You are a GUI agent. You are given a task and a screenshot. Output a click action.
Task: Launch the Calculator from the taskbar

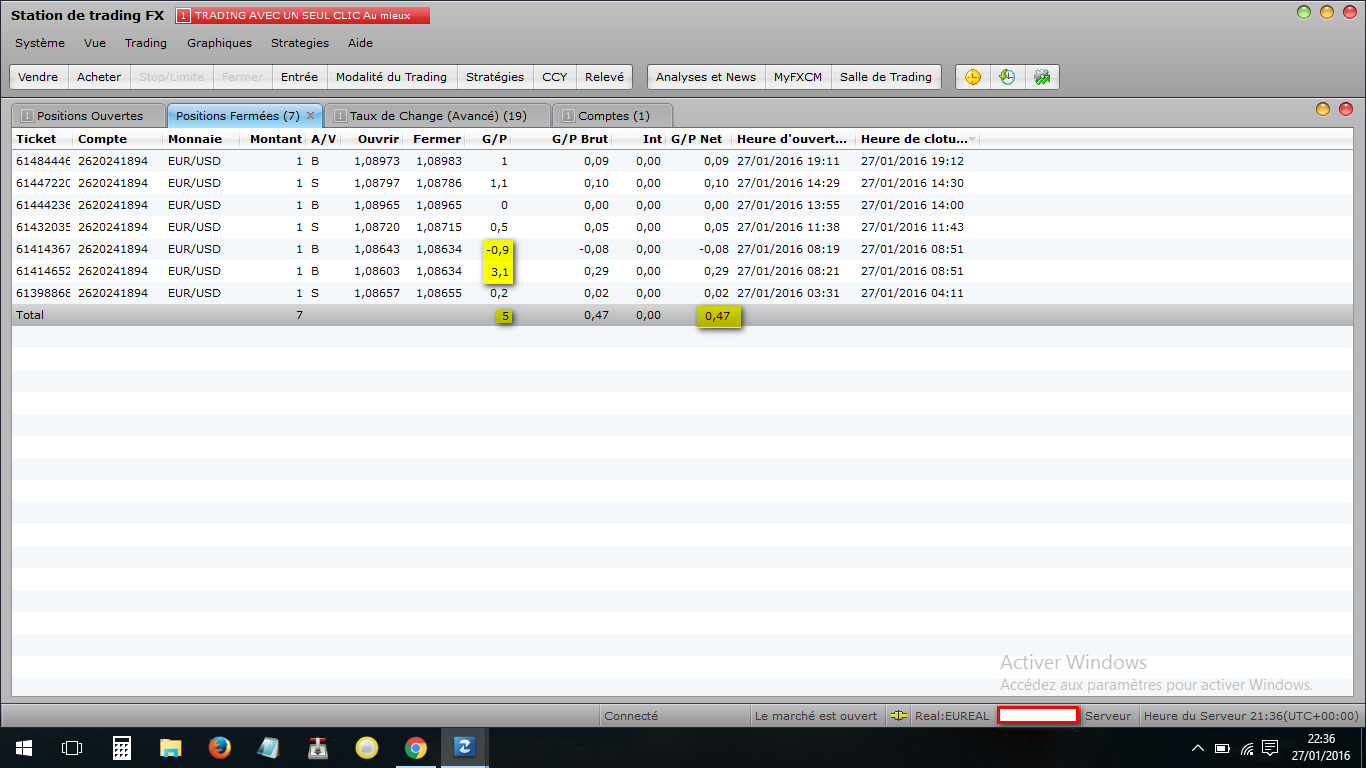tap(122, 747)
